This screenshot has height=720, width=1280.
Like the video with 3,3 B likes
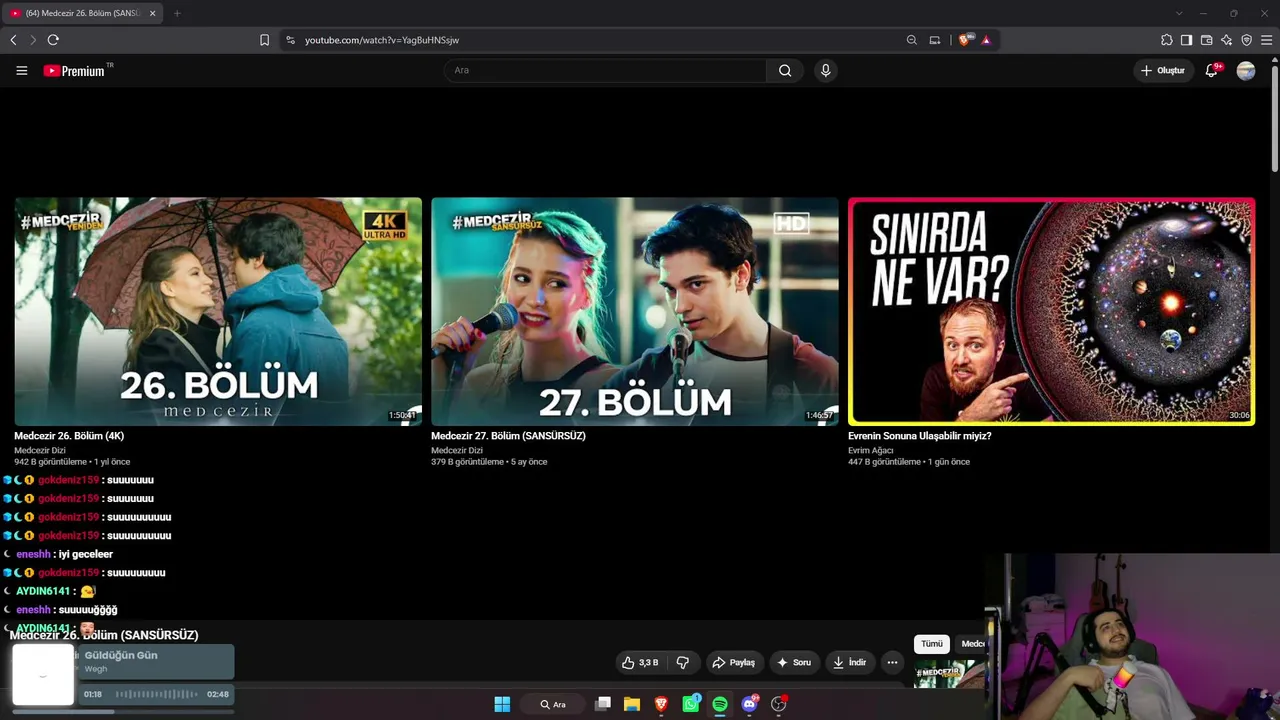[x=640, y=662]
